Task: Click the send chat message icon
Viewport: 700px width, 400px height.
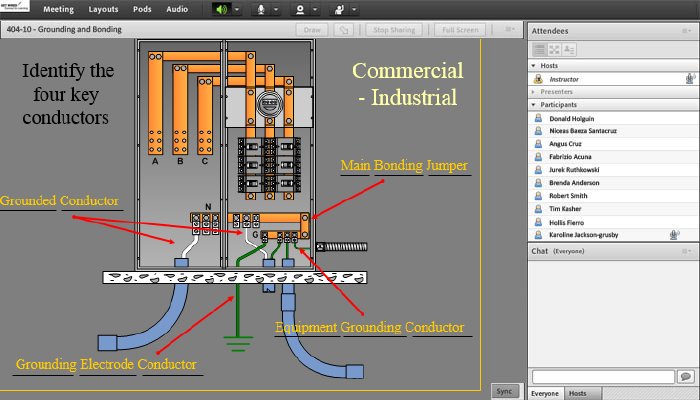Action: tap(683, 376)
